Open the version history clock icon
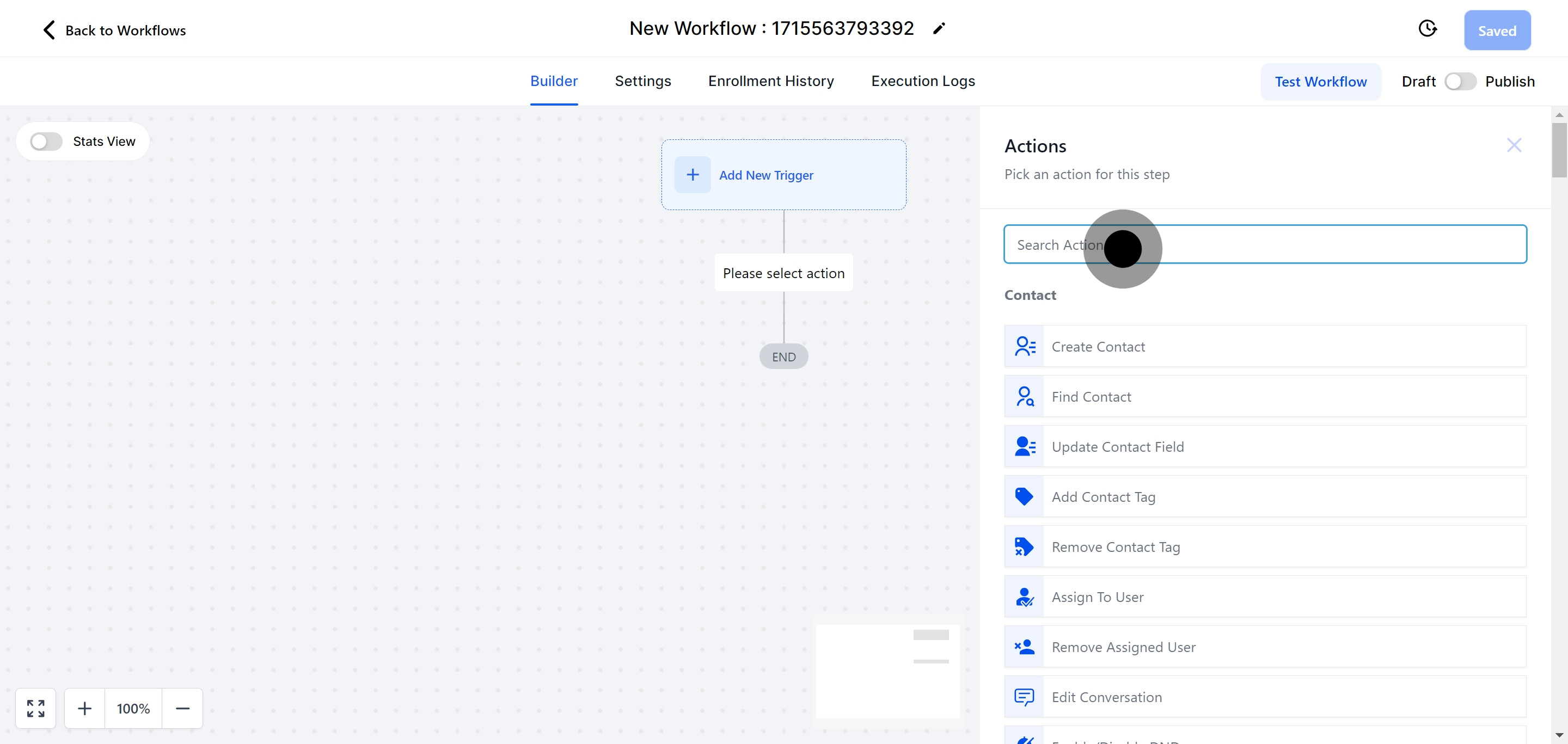Screen dimensions: 1568x744 tap(1427, 29)
